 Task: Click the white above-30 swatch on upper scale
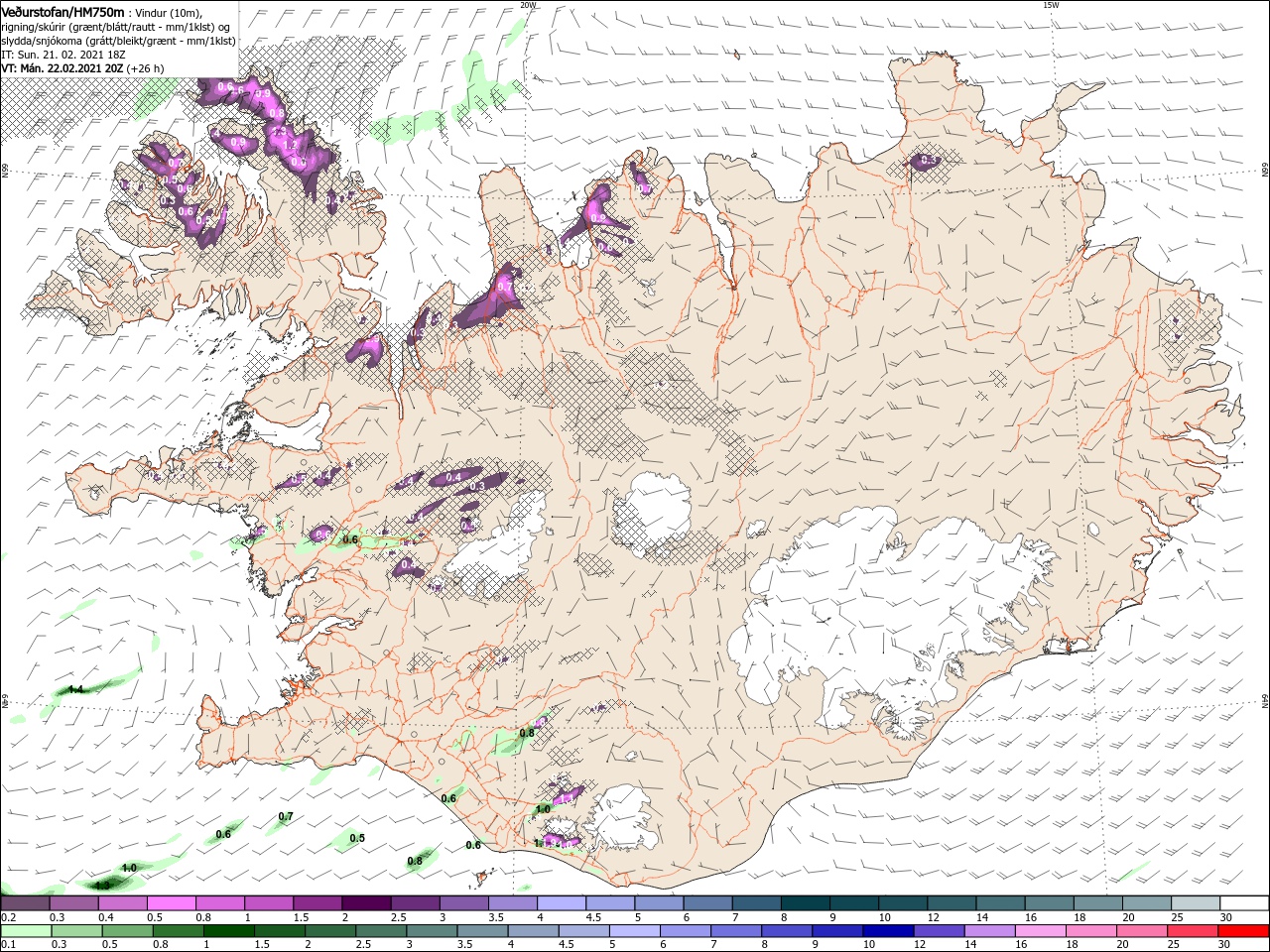pyautogui.click(x=1243, y=903)
